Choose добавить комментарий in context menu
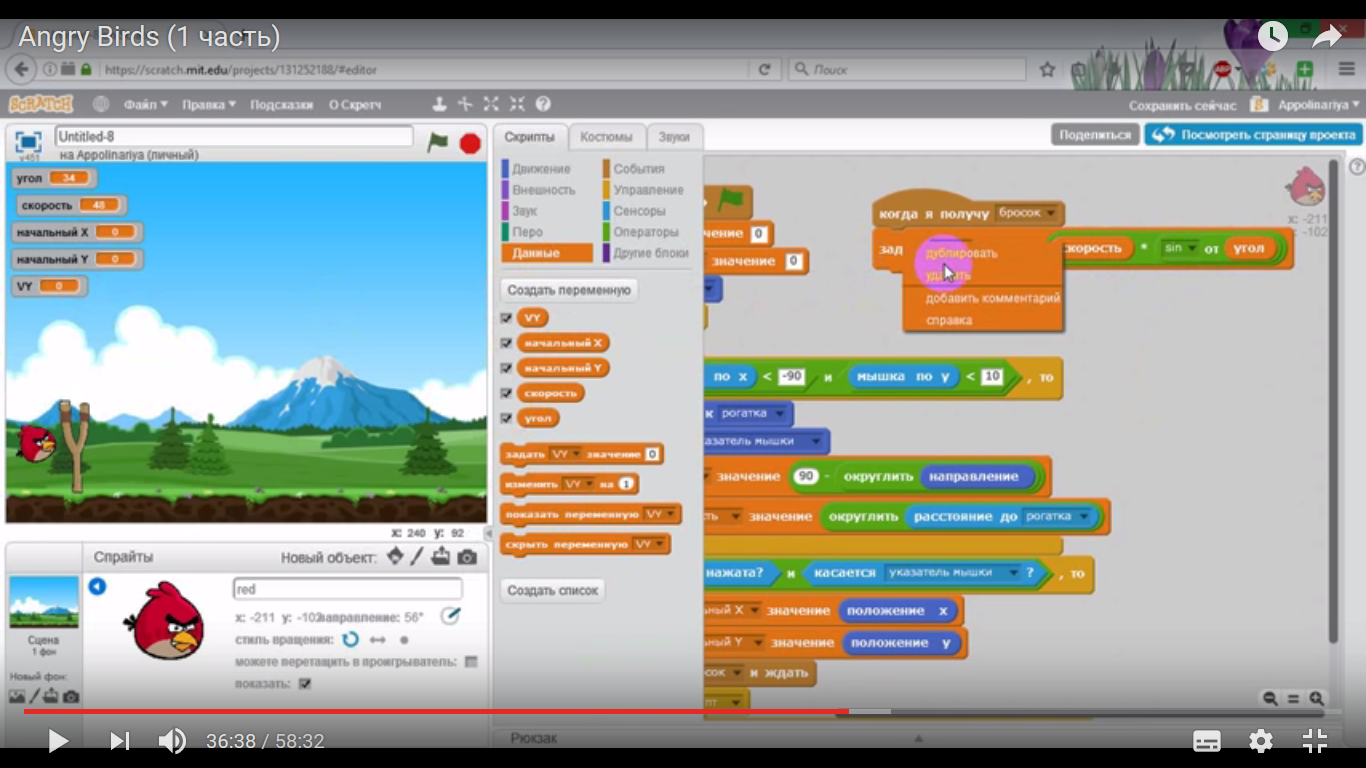This screenshot has width=1366, height=768. tap(992, 298)
